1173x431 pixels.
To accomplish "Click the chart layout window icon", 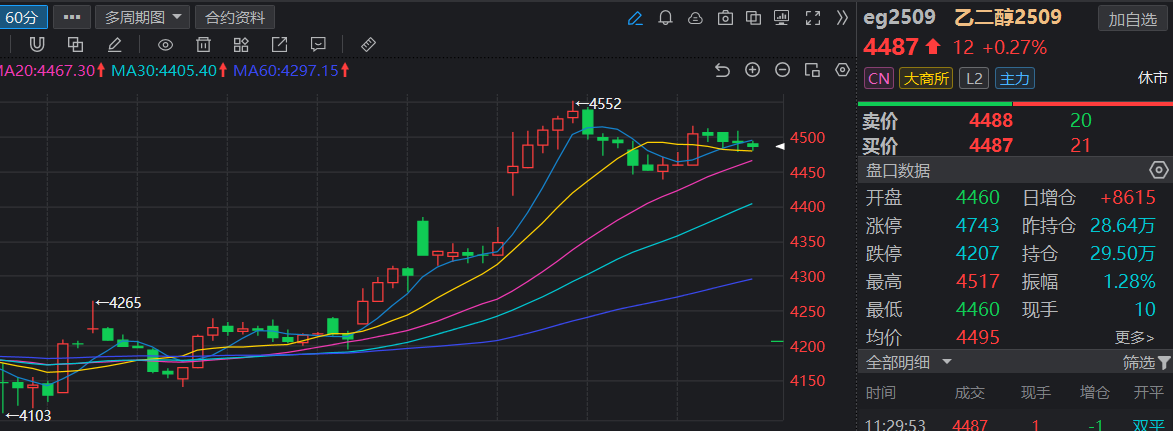I will [x=812, y=70].
